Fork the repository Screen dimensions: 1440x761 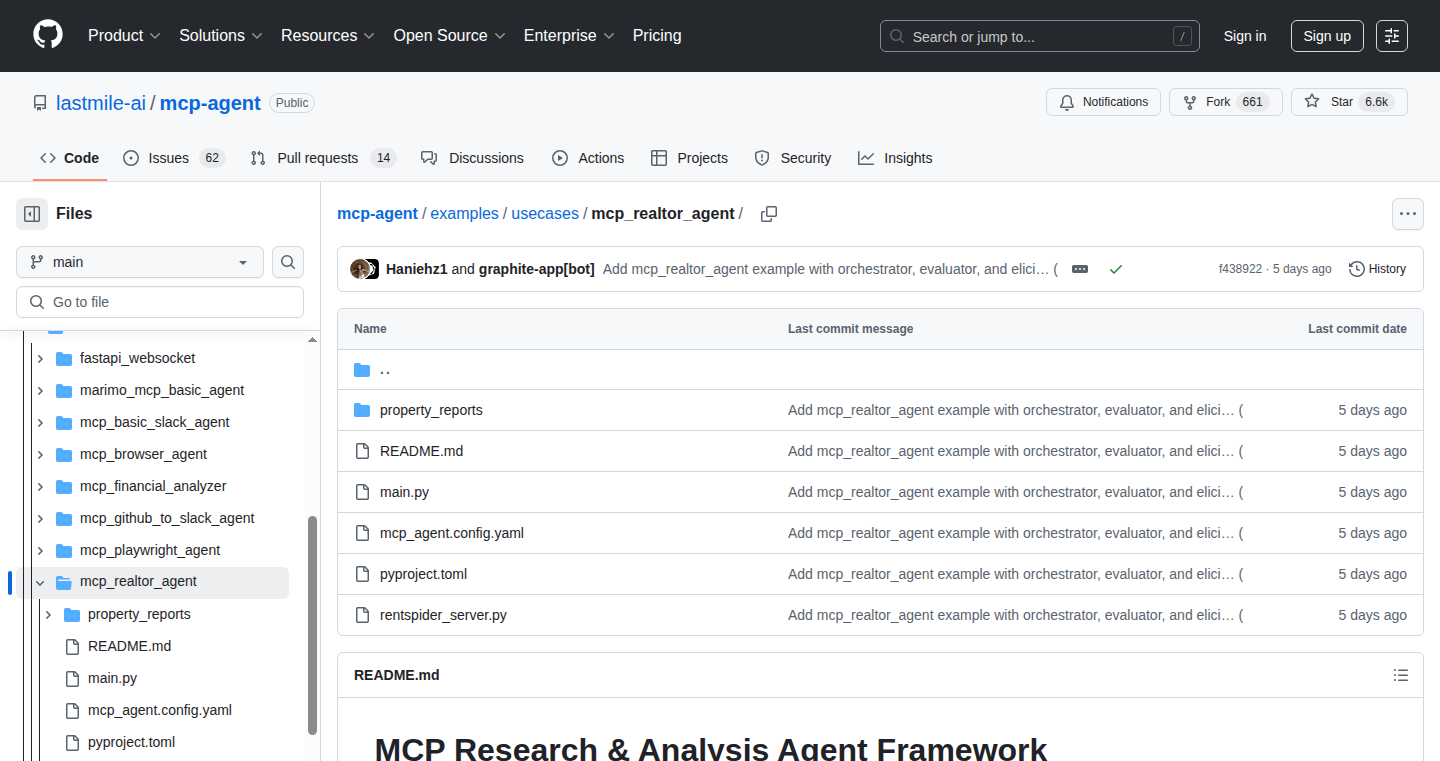coord(1226,102)
